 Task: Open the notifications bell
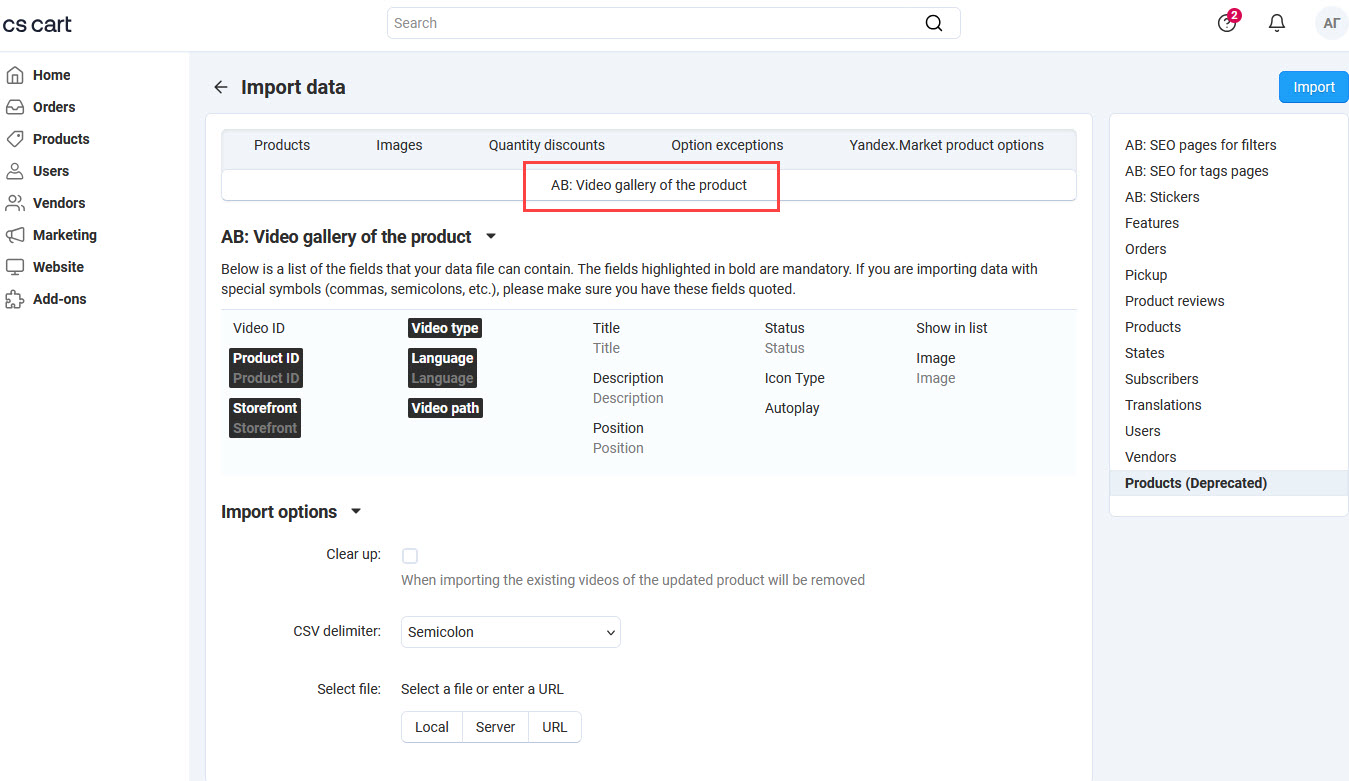(1277, 23)
